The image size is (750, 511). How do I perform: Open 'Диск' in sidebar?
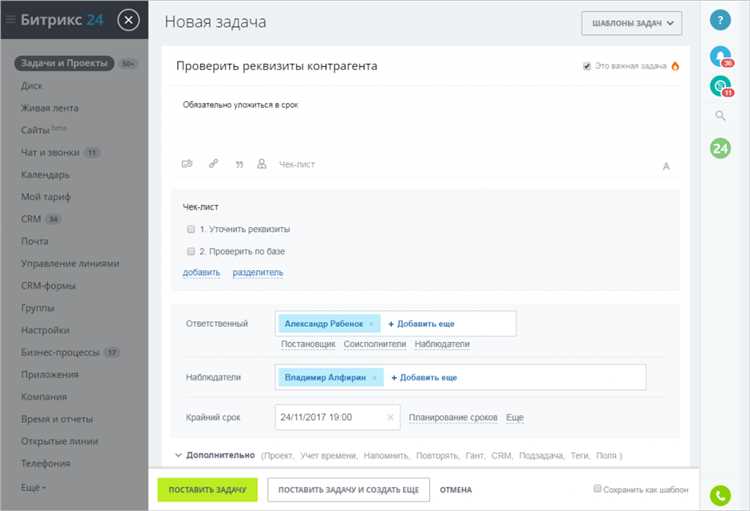tap(32, 86)
